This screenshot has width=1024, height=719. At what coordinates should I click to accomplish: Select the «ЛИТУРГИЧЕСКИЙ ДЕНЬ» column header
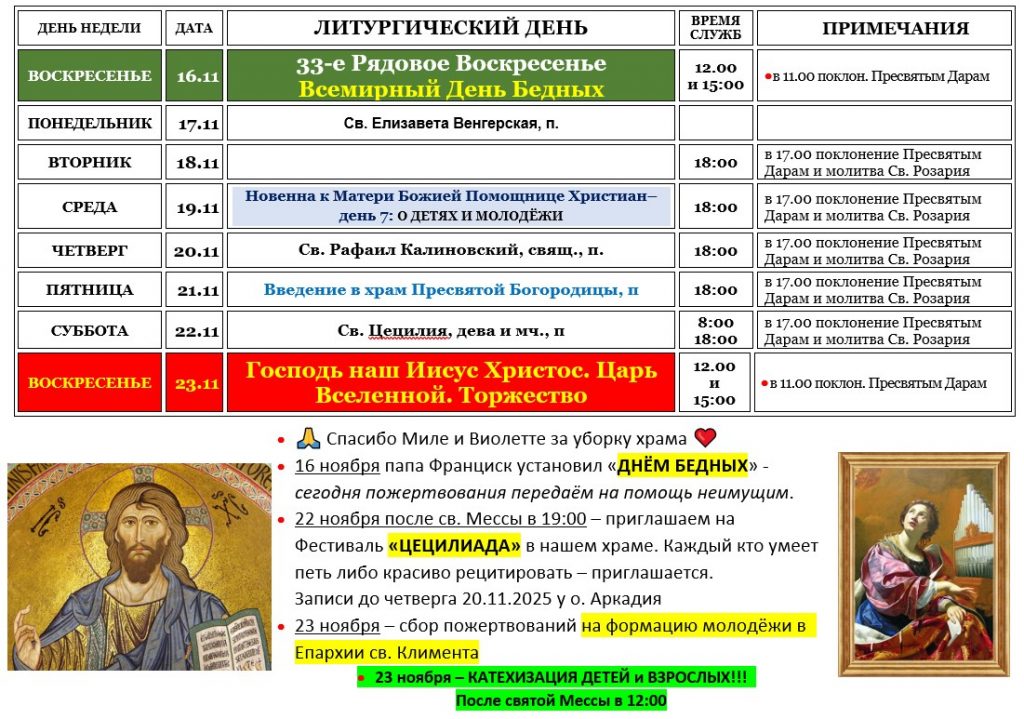[x=450, y=28]
